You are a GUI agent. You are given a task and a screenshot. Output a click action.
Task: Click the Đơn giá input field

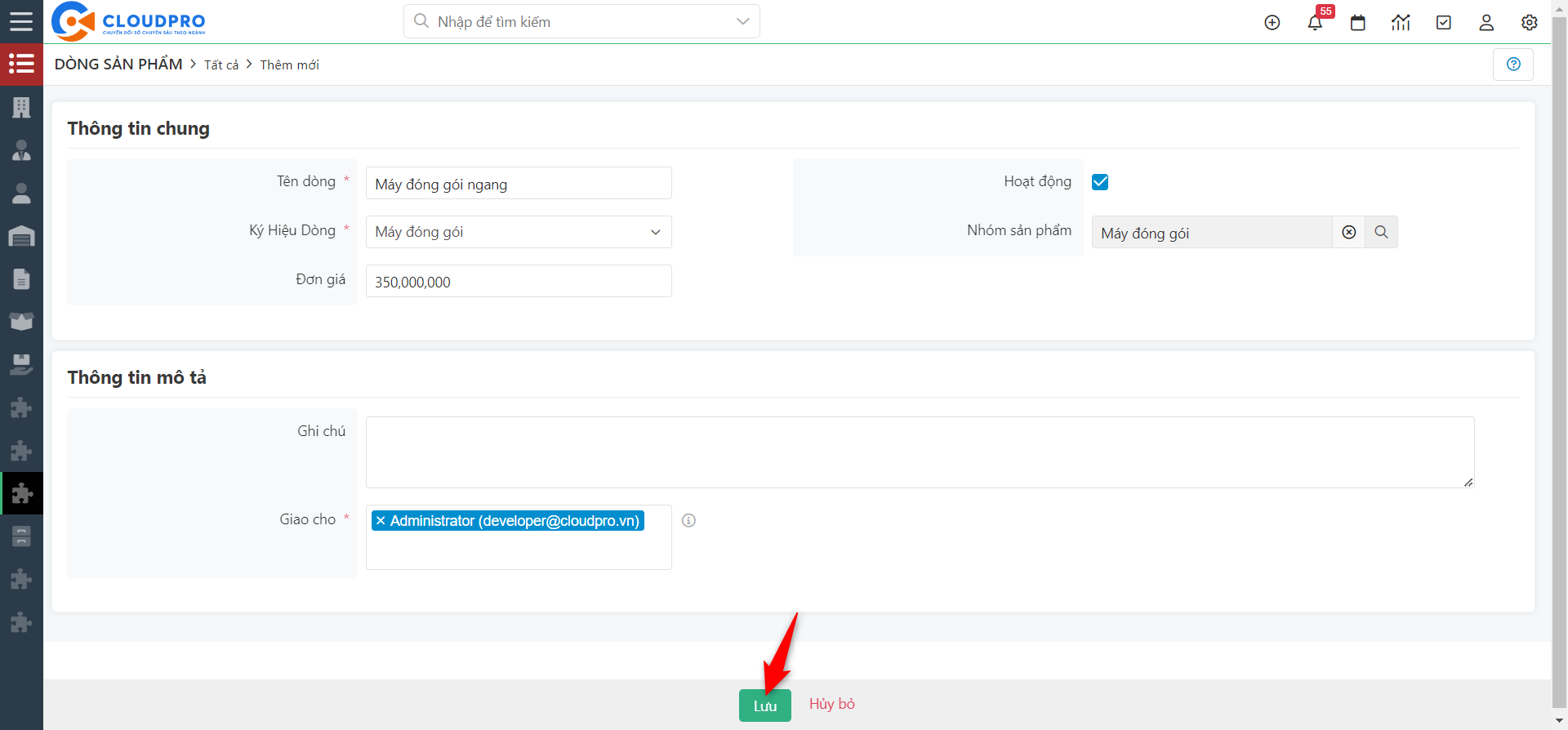(519, 281)
